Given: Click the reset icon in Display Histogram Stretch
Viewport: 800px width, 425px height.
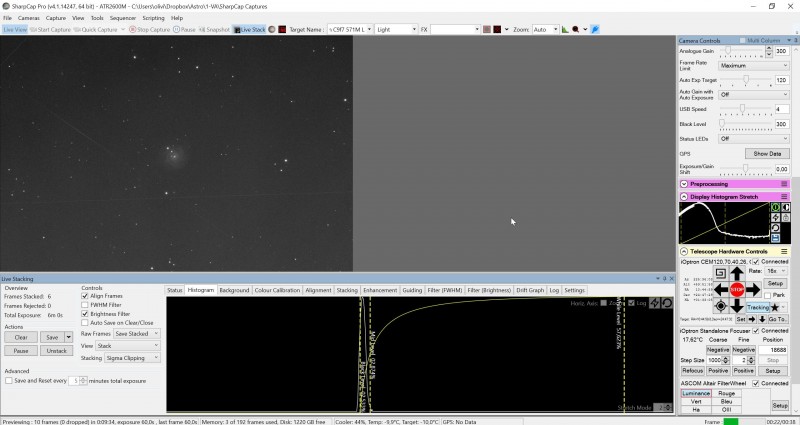Looking at the screenshot, I should 775,228.
